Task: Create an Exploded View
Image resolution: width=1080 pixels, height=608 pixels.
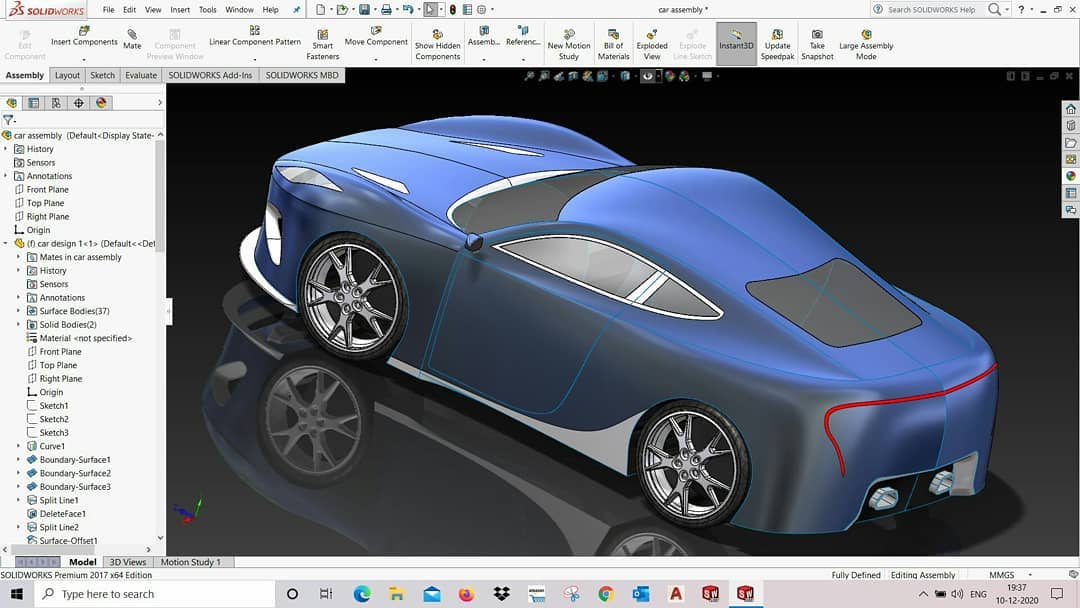Action: [x=652, y=45]
